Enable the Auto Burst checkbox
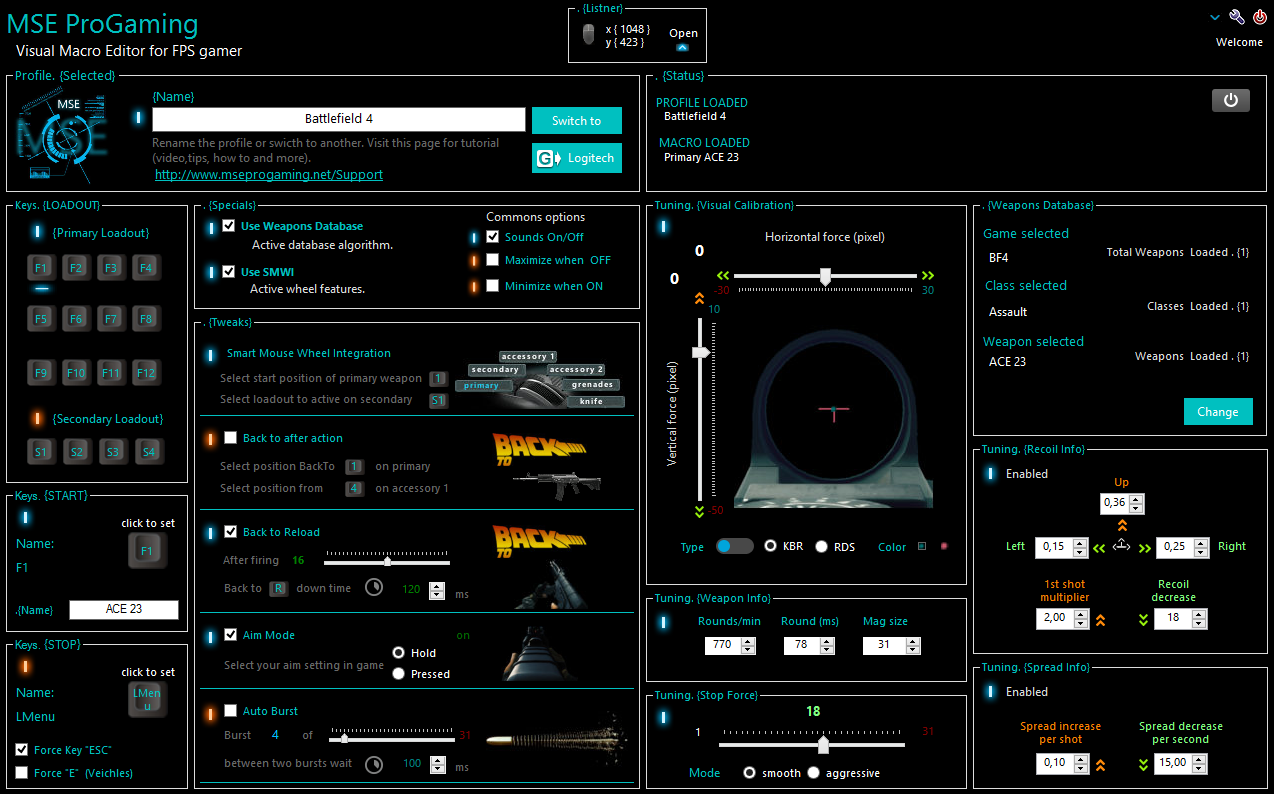The height and width of the screenshot is (794, 1274). 231,711
